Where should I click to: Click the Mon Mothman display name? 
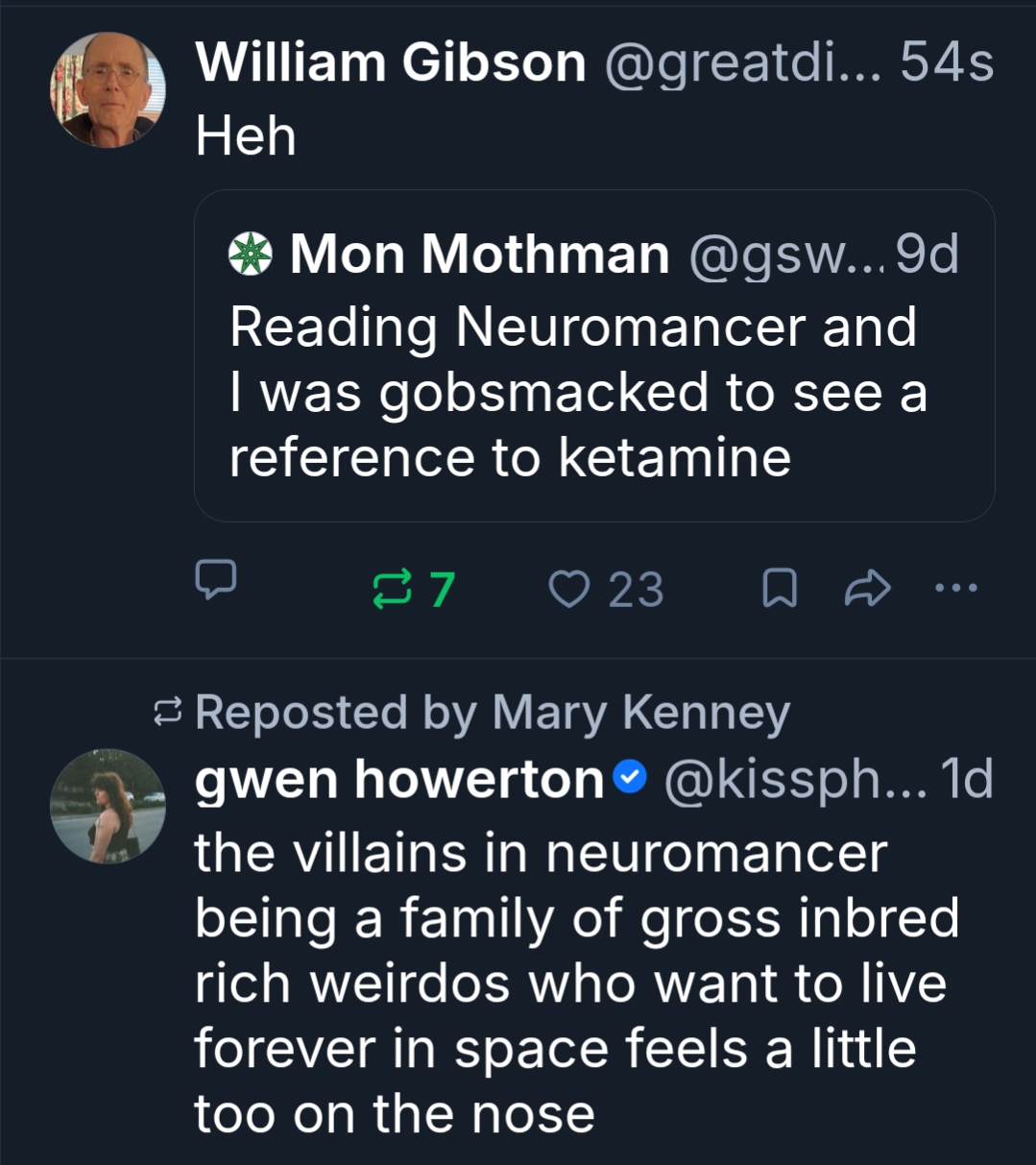(x=479, y=255)
